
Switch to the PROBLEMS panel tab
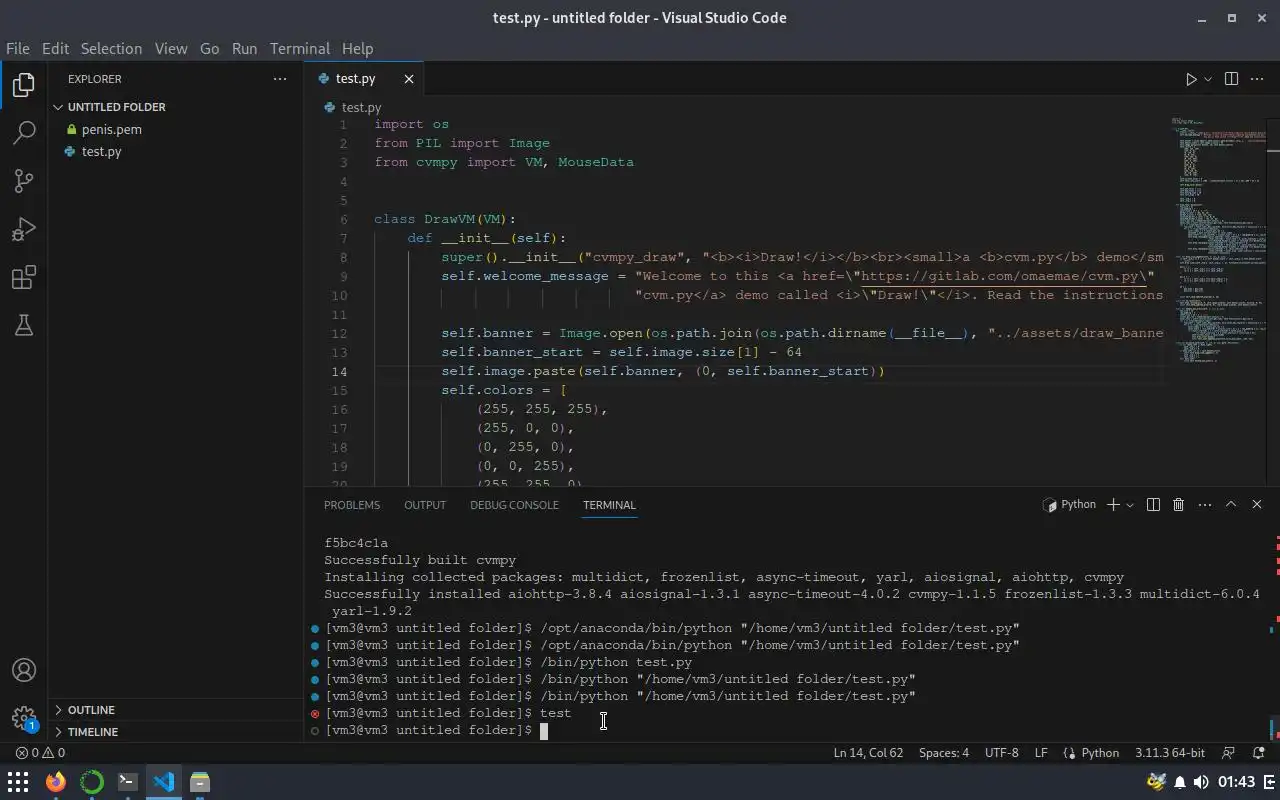pyautogui.click(x=352, y=505)
